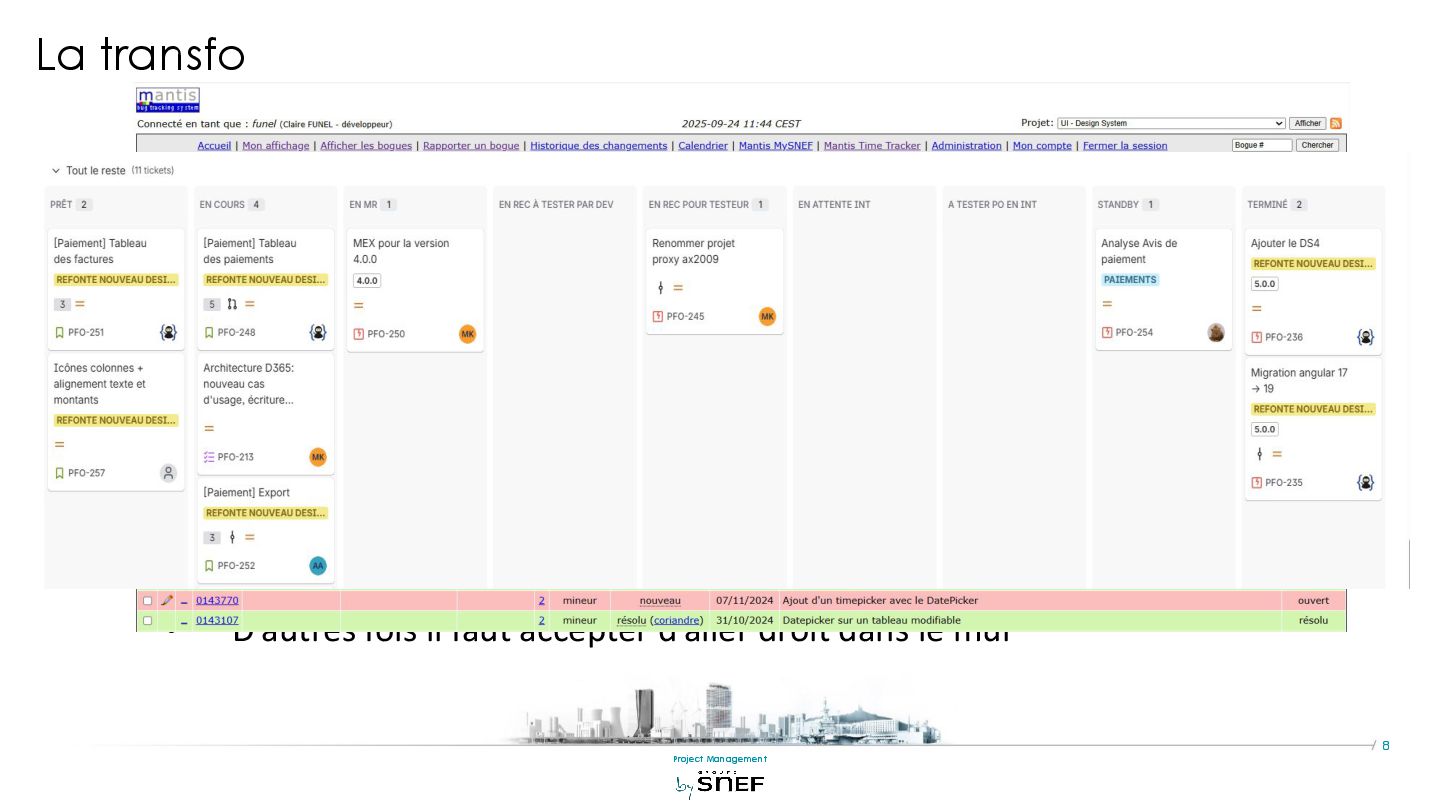Open the Mantis bug tracking logo
This screenshot has height=810, width=1440.
[168, 100]
